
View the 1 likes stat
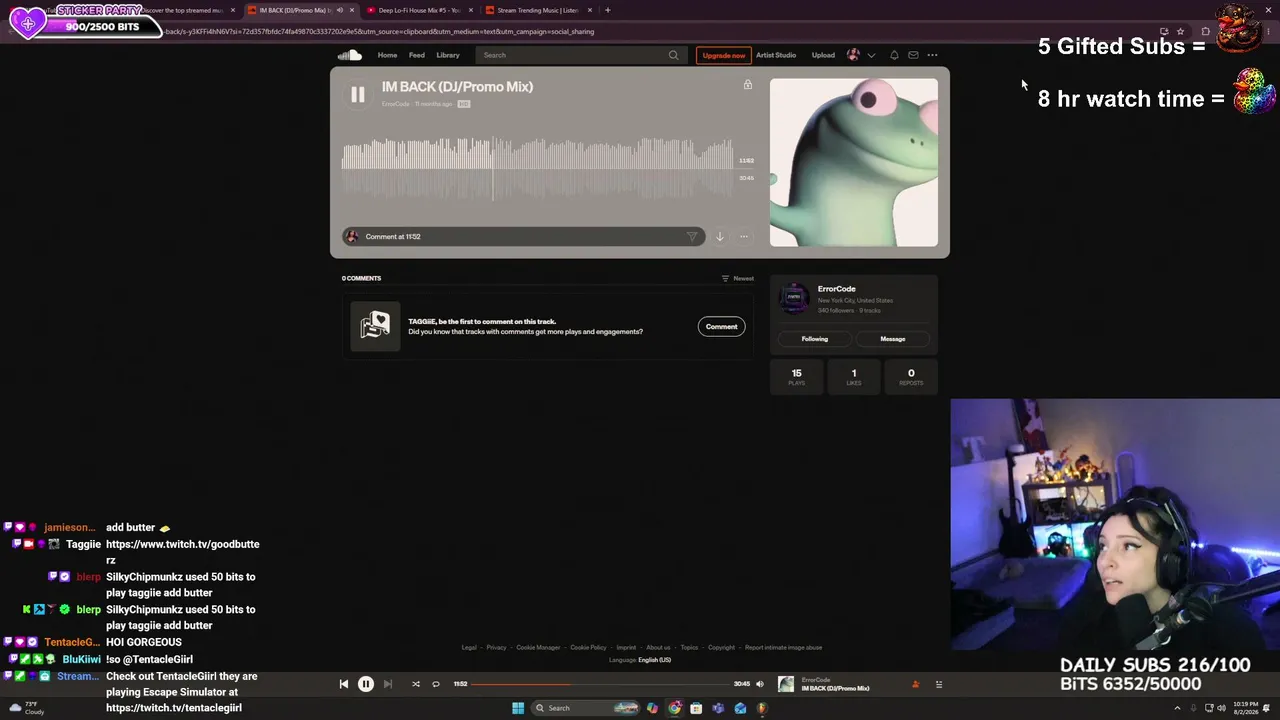click(853, 377)
